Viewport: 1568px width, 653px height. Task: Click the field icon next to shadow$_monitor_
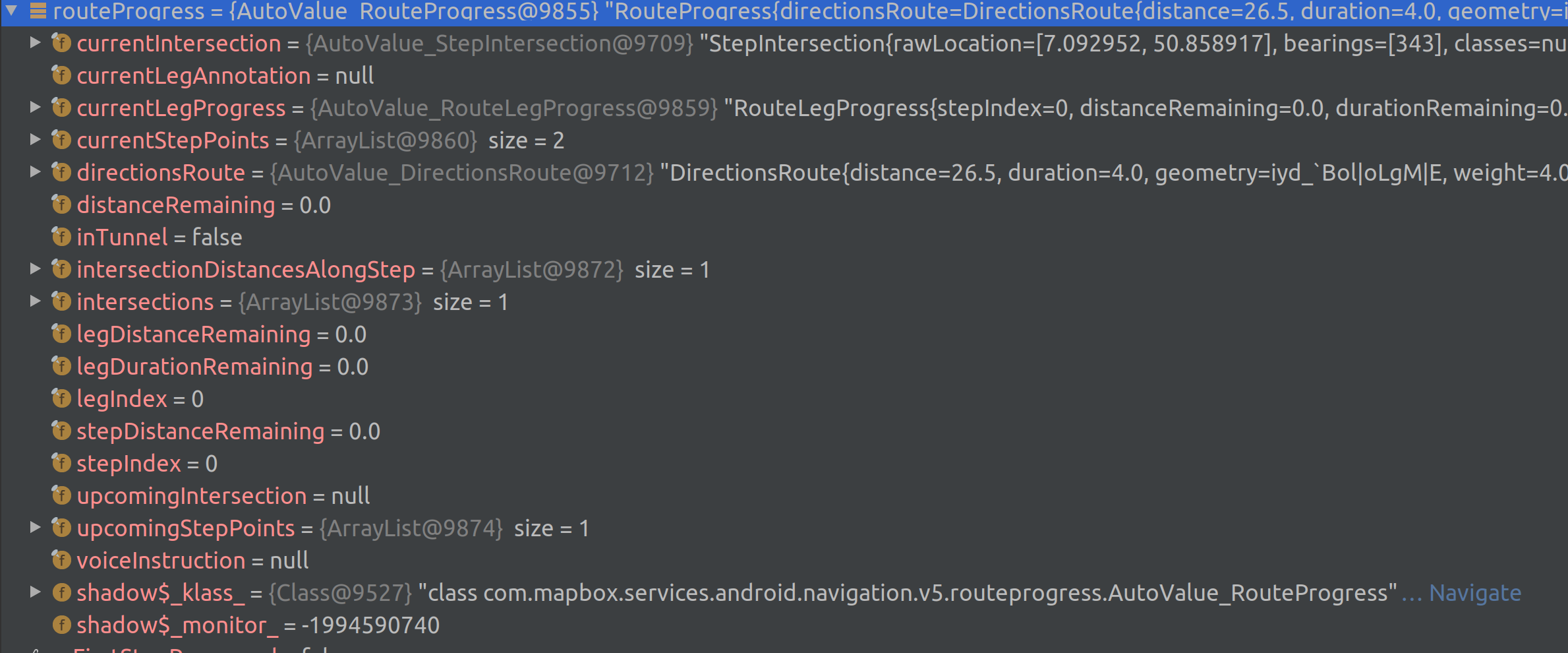coord(61,625)
